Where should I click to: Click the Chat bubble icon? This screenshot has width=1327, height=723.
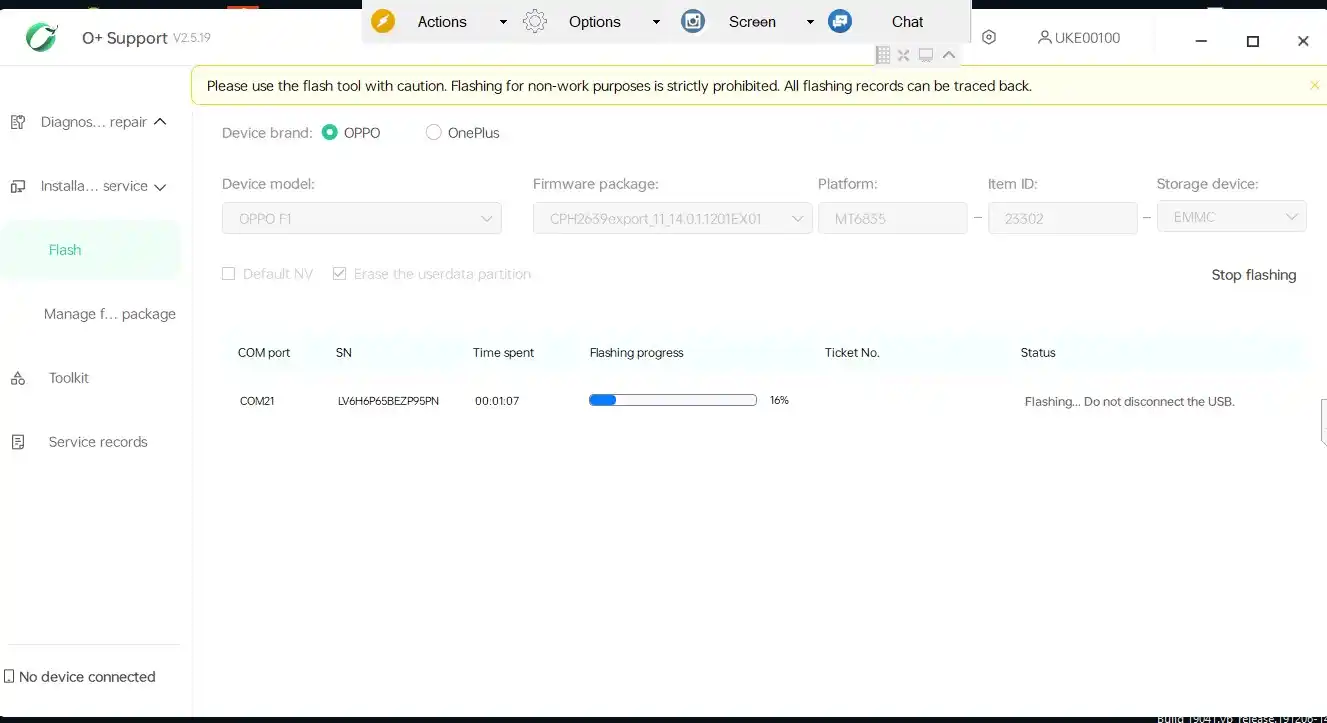point(840,21)
